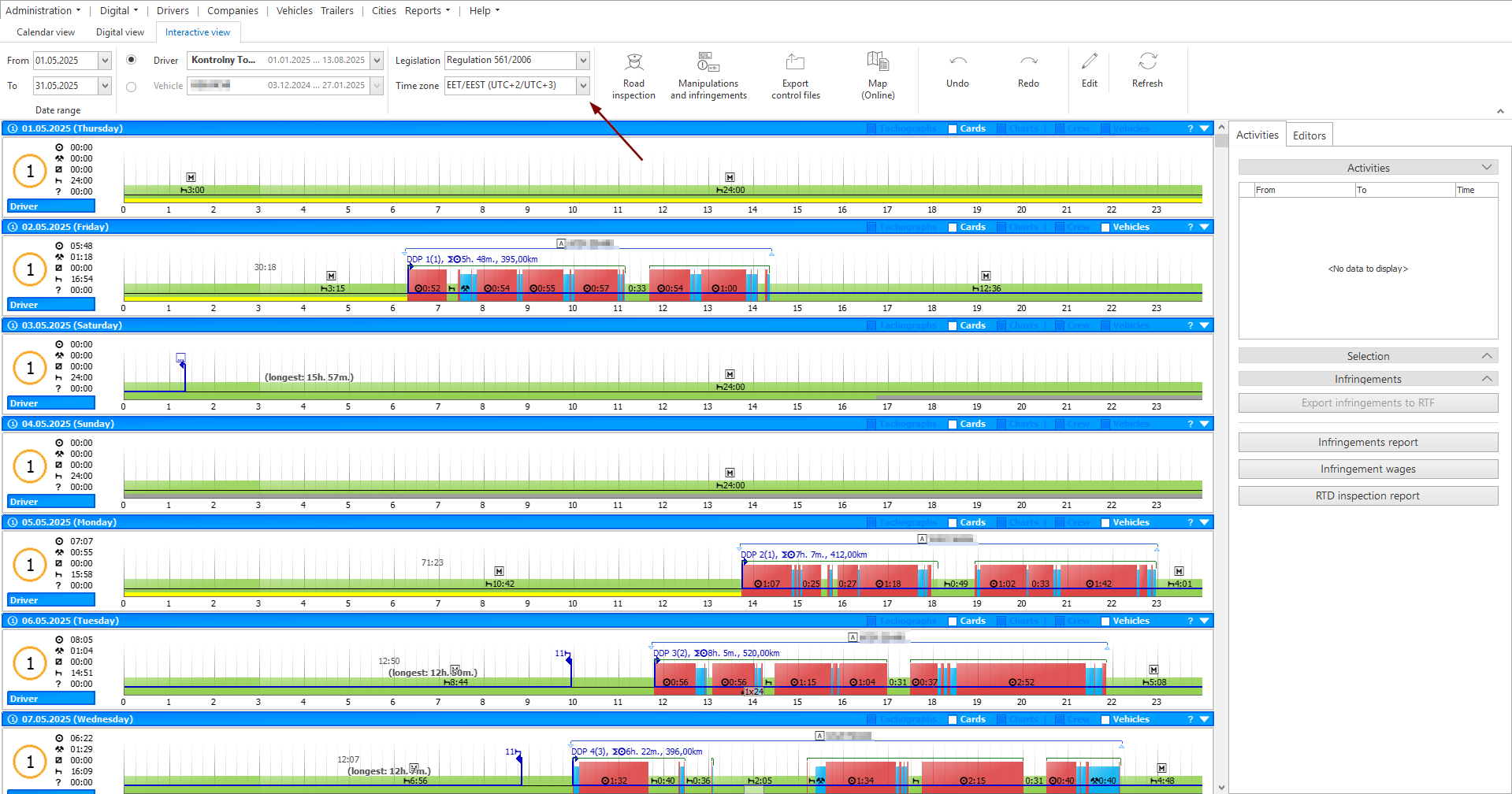Refresh the interactive view
Image resolution: width=1512 pixels, height=794 pixels.
tap(1147, 69)
